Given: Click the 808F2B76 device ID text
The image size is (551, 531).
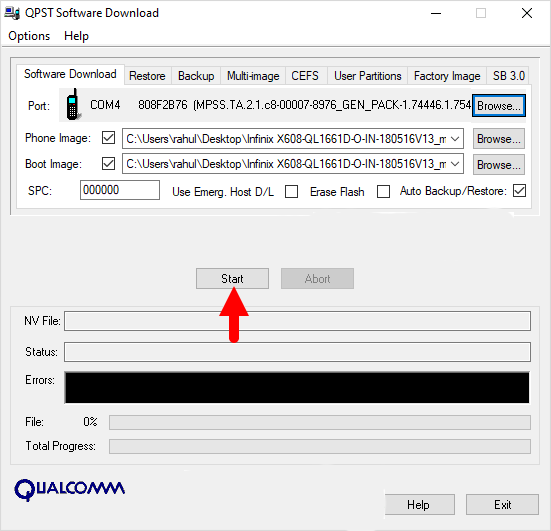Looking at the screenshot, I should (x=163, y=105).
